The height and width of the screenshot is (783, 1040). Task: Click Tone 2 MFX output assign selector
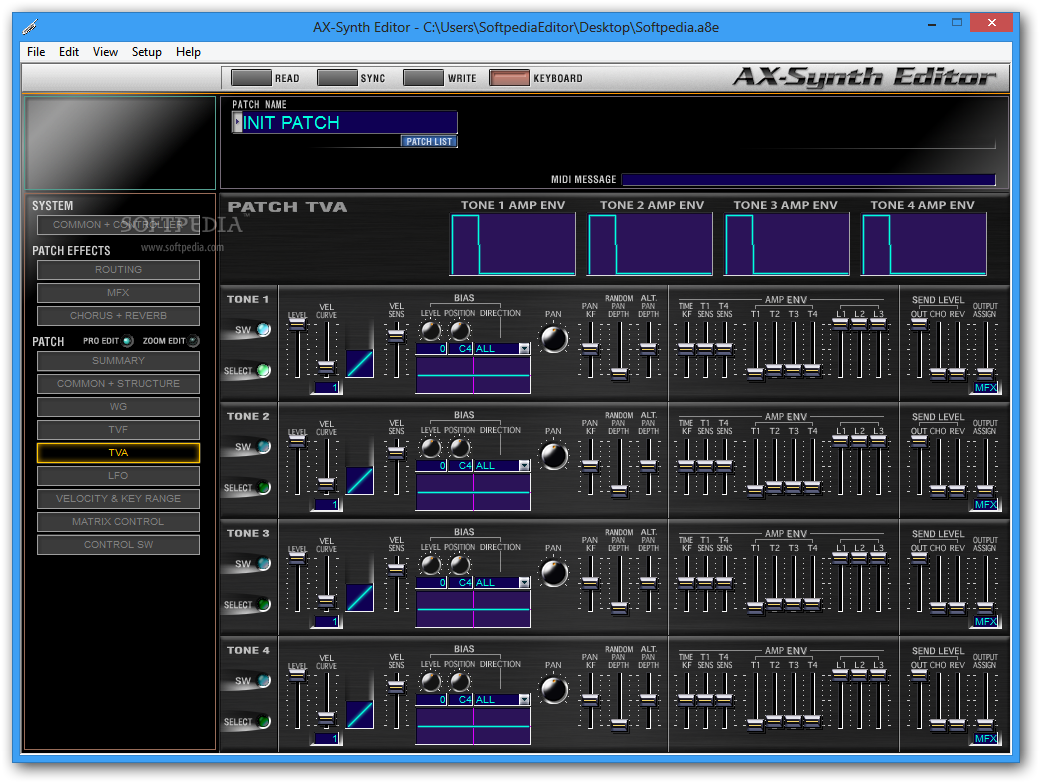[x=986, y=505]
